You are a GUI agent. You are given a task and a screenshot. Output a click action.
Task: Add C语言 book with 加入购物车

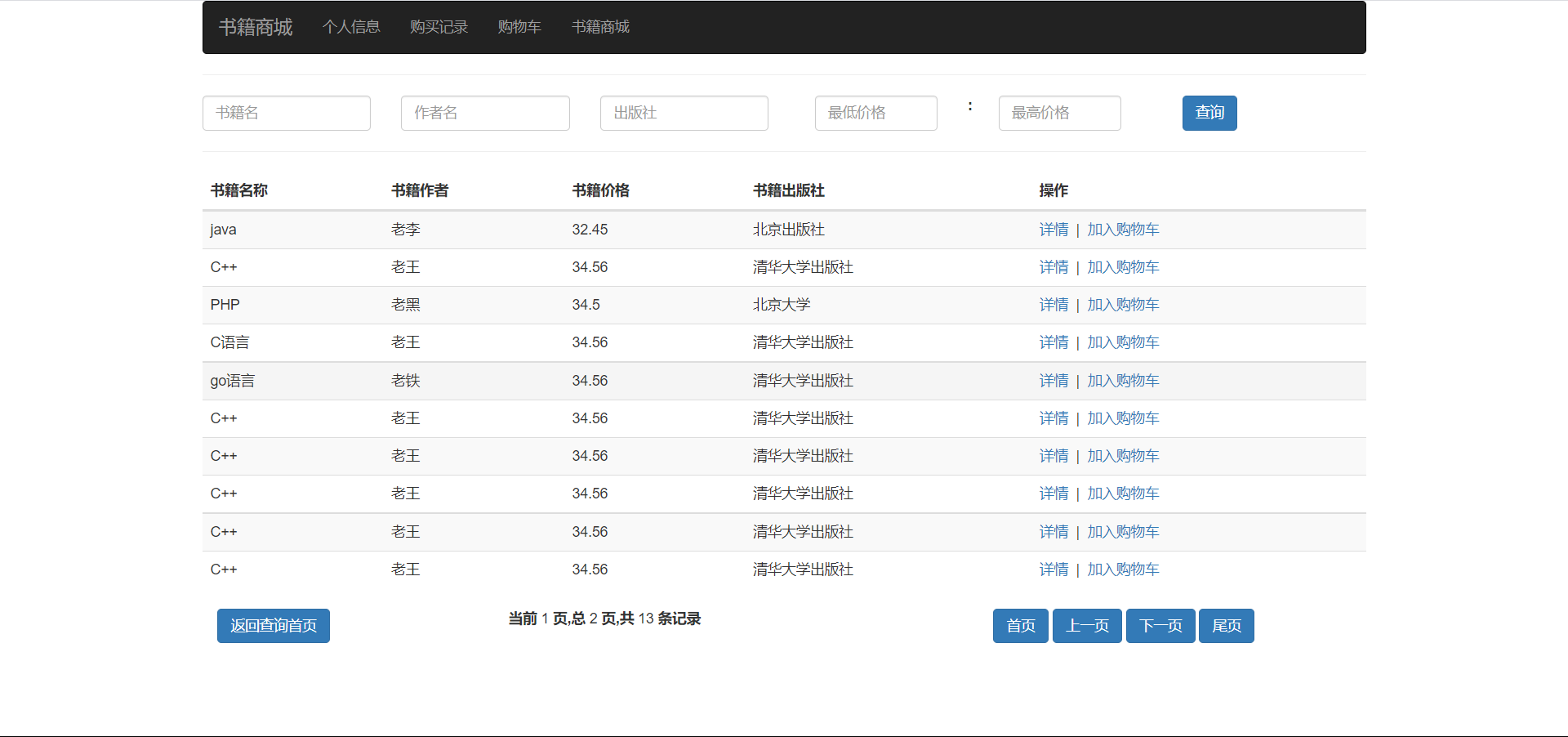(x=1123, y=342)
